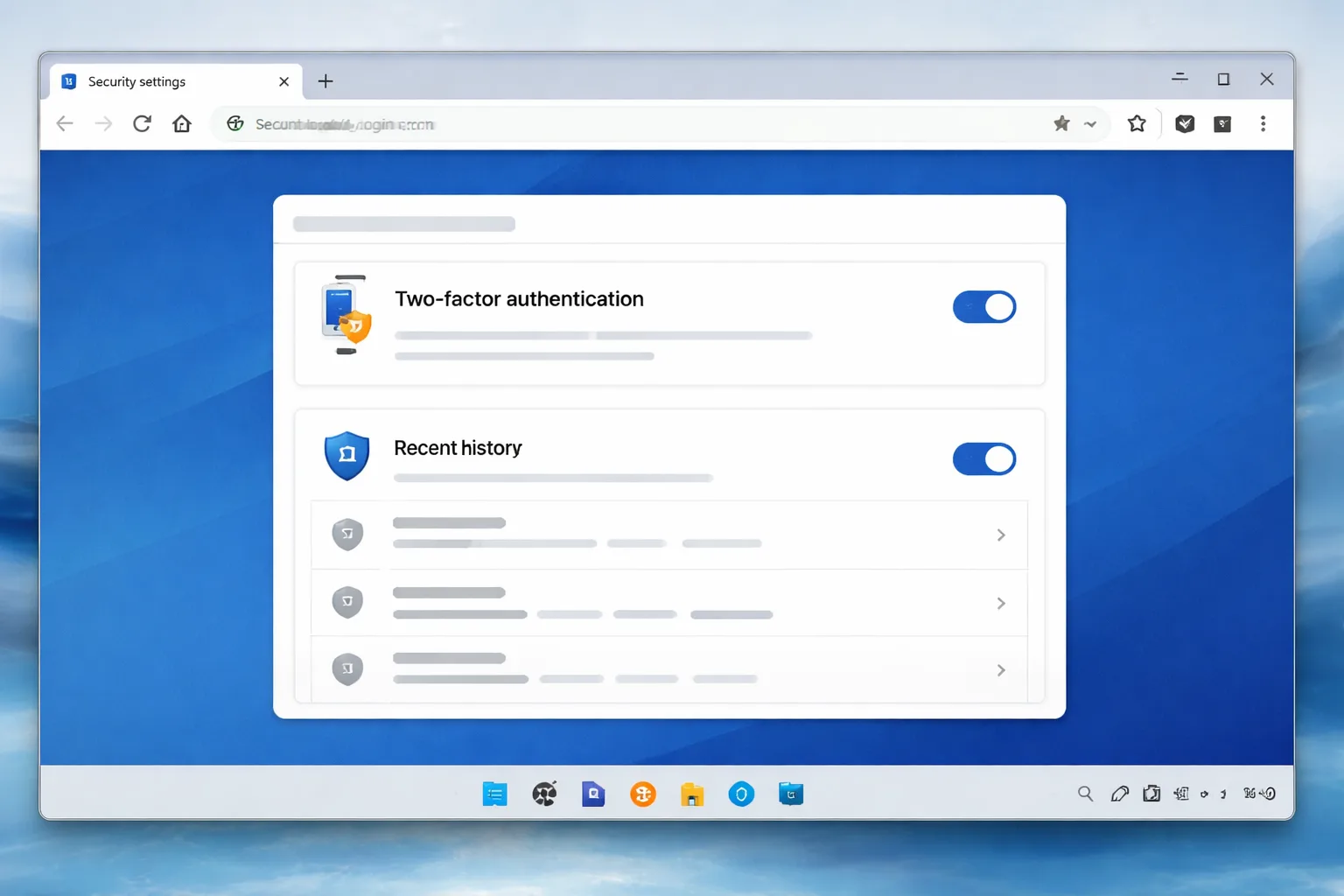Close the Security settings tab

pyautogui.click(x=283, y=81)
